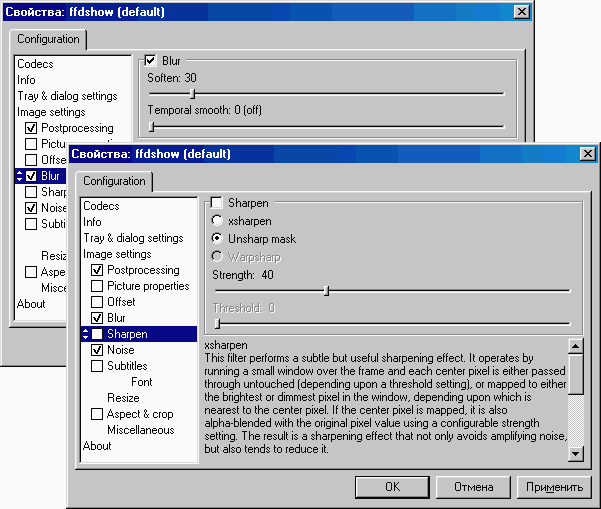Click the Отмена cancel button

[473, 487]
